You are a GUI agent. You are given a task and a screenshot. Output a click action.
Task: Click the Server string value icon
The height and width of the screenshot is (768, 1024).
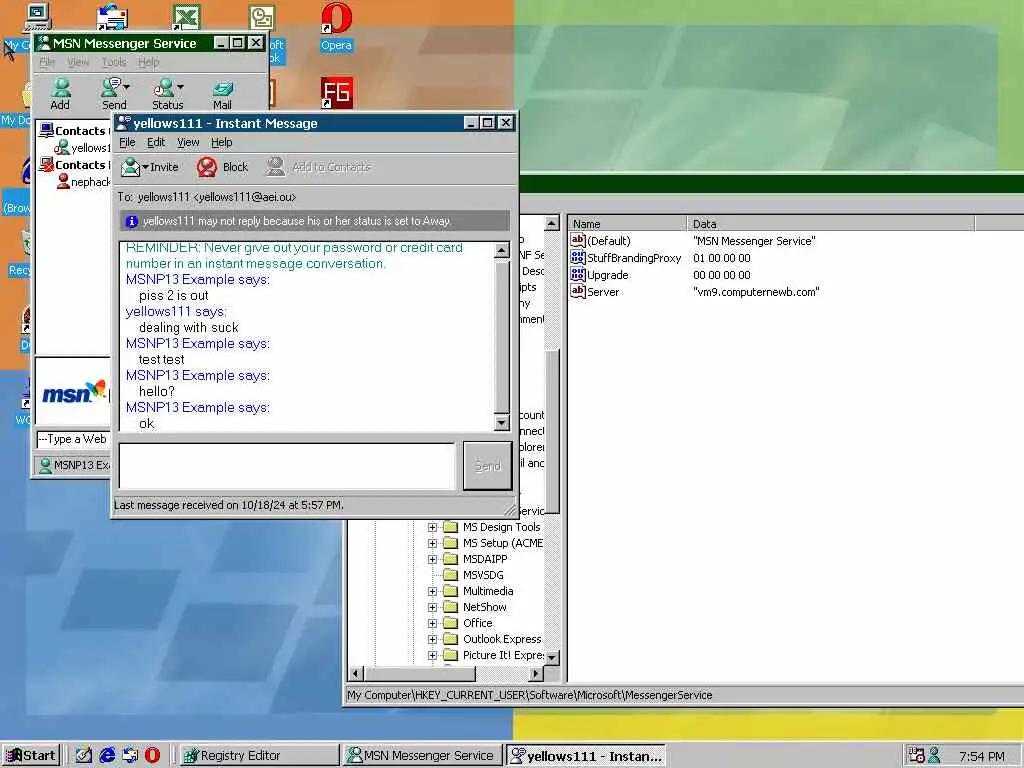click(x=577, y=291)
